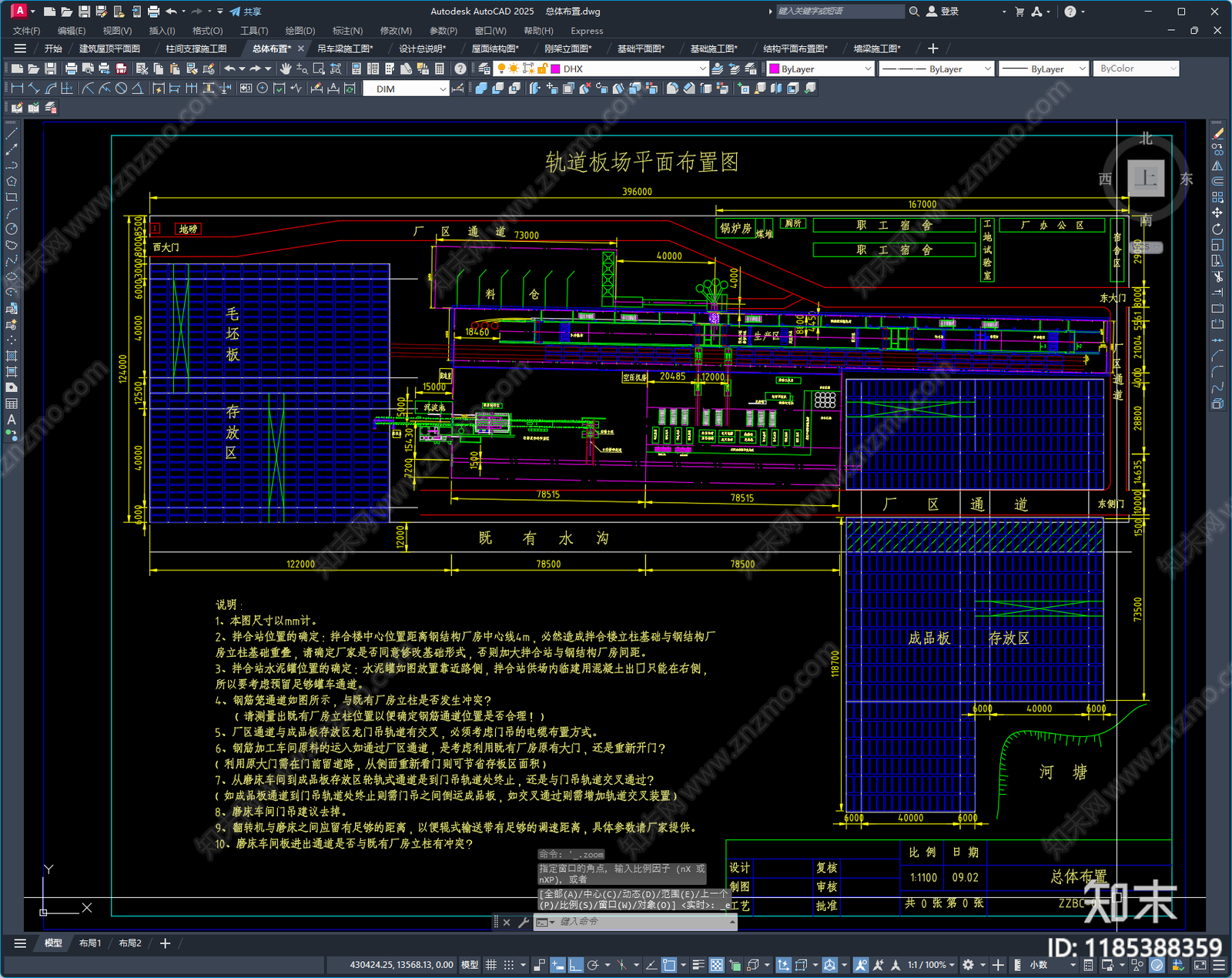Viewport: 1232px width, 978px height.
Task: Click the 登录 sign-in button
Action: (943, 12)
